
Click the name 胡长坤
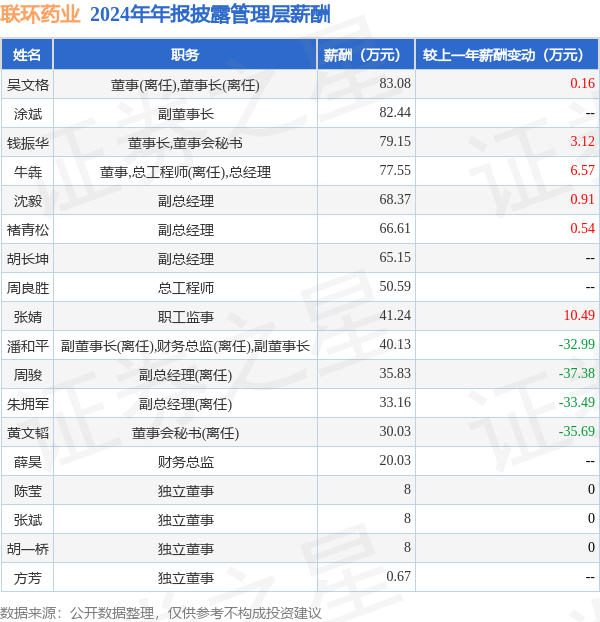coord(27,259)
